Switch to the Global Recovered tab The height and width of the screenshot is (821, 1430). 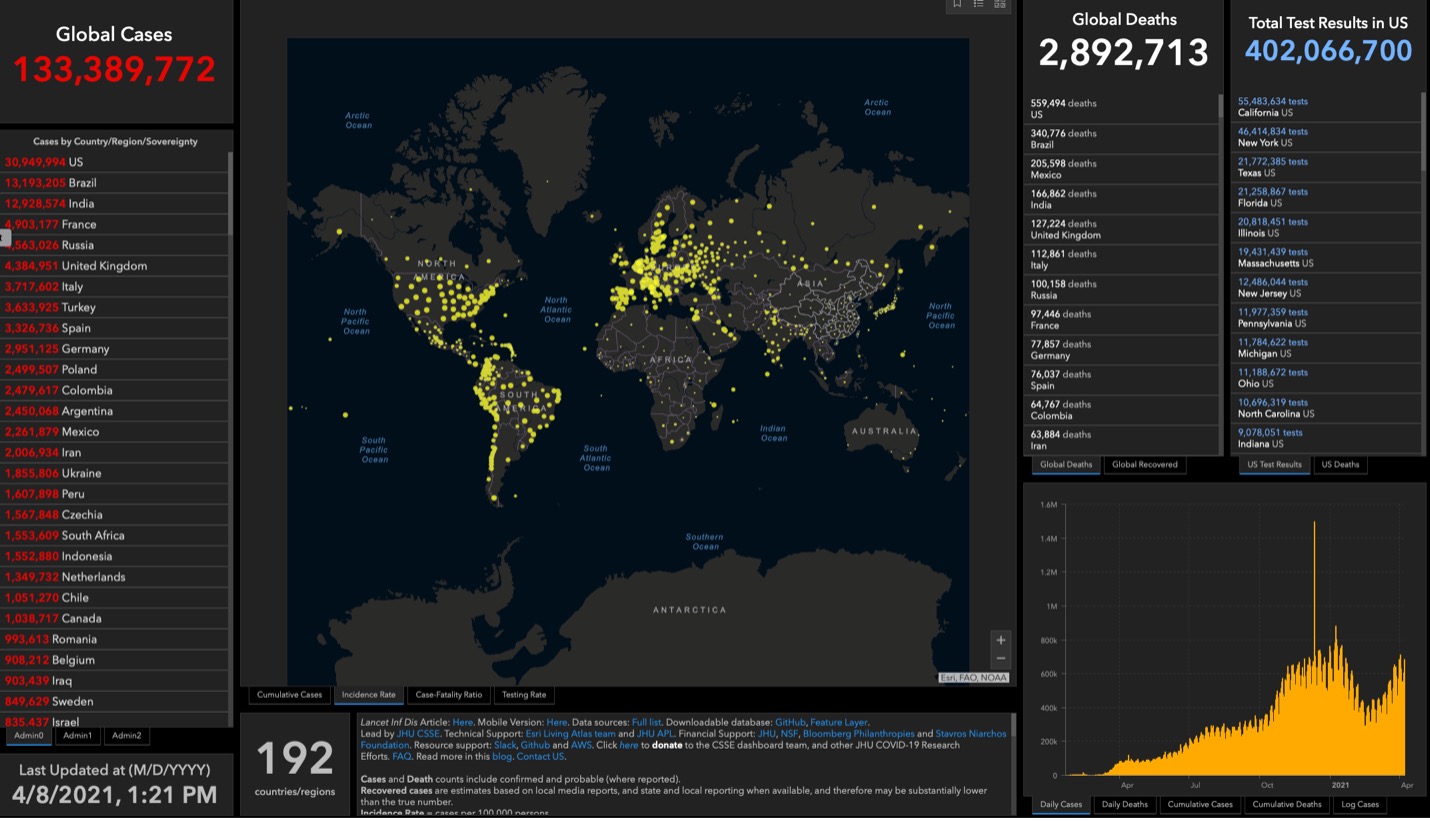1144,464
